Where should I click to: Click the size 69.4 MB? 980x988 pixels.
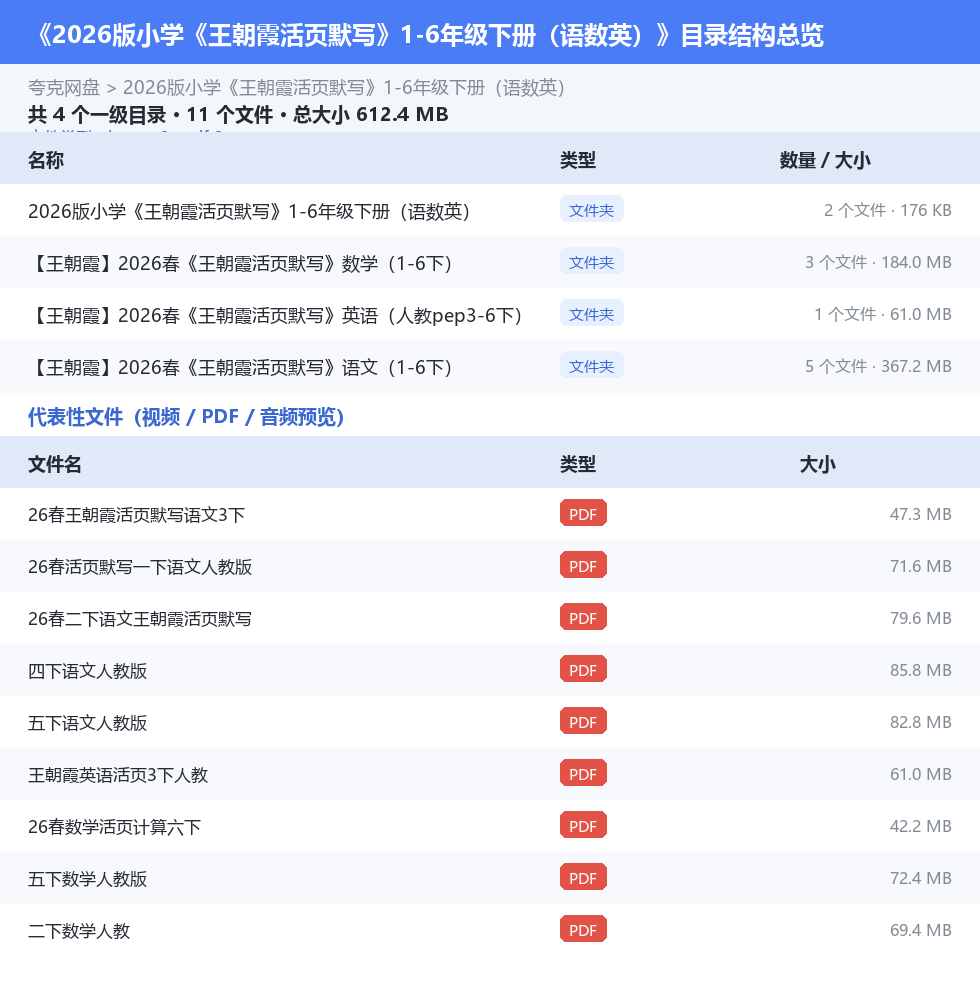(920, 930)
